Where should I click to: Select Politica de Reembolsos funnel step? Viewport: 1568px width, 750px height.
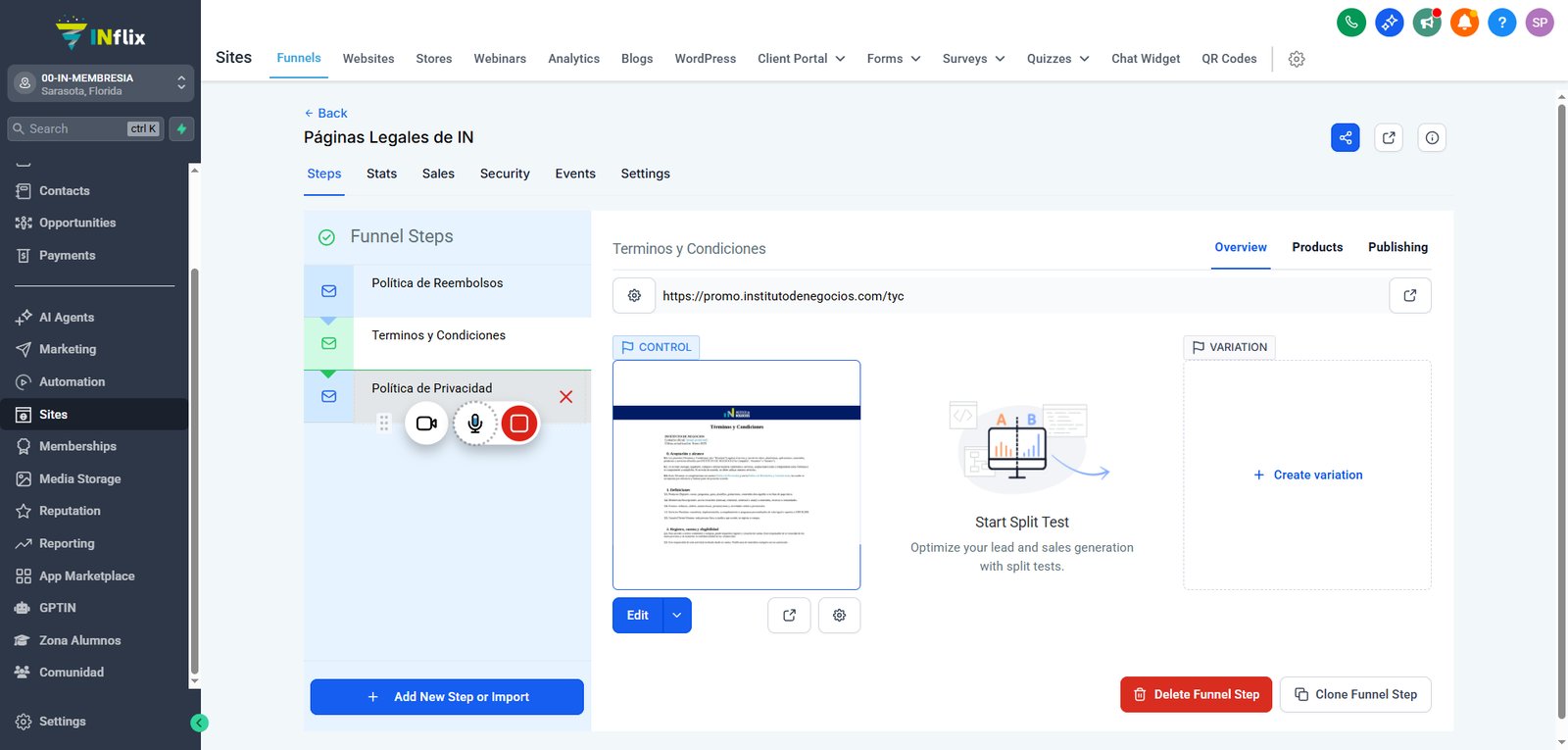click(448, 291)
